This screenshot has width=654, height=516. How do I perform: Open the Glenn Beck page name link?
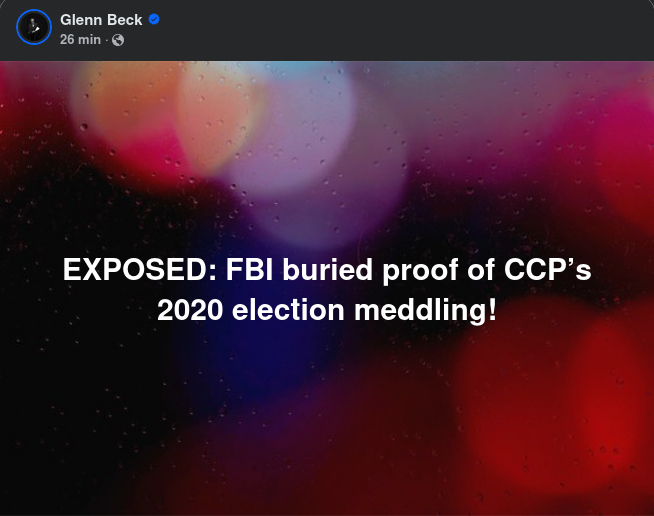pos(102,20)
